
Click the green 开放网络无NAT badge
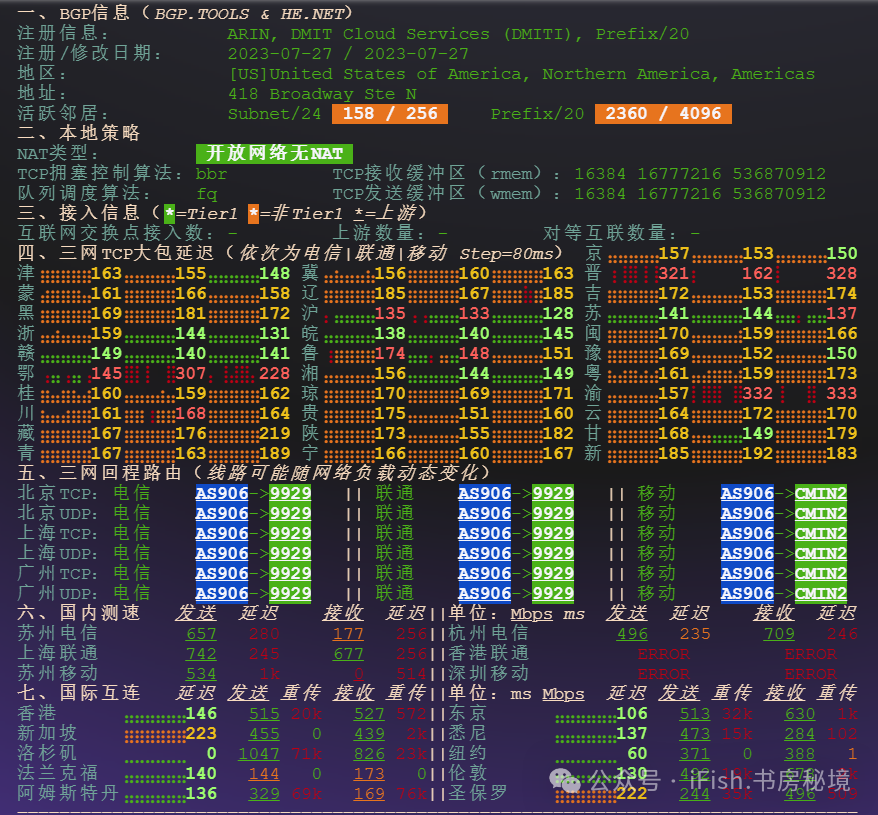click(274, 153)
